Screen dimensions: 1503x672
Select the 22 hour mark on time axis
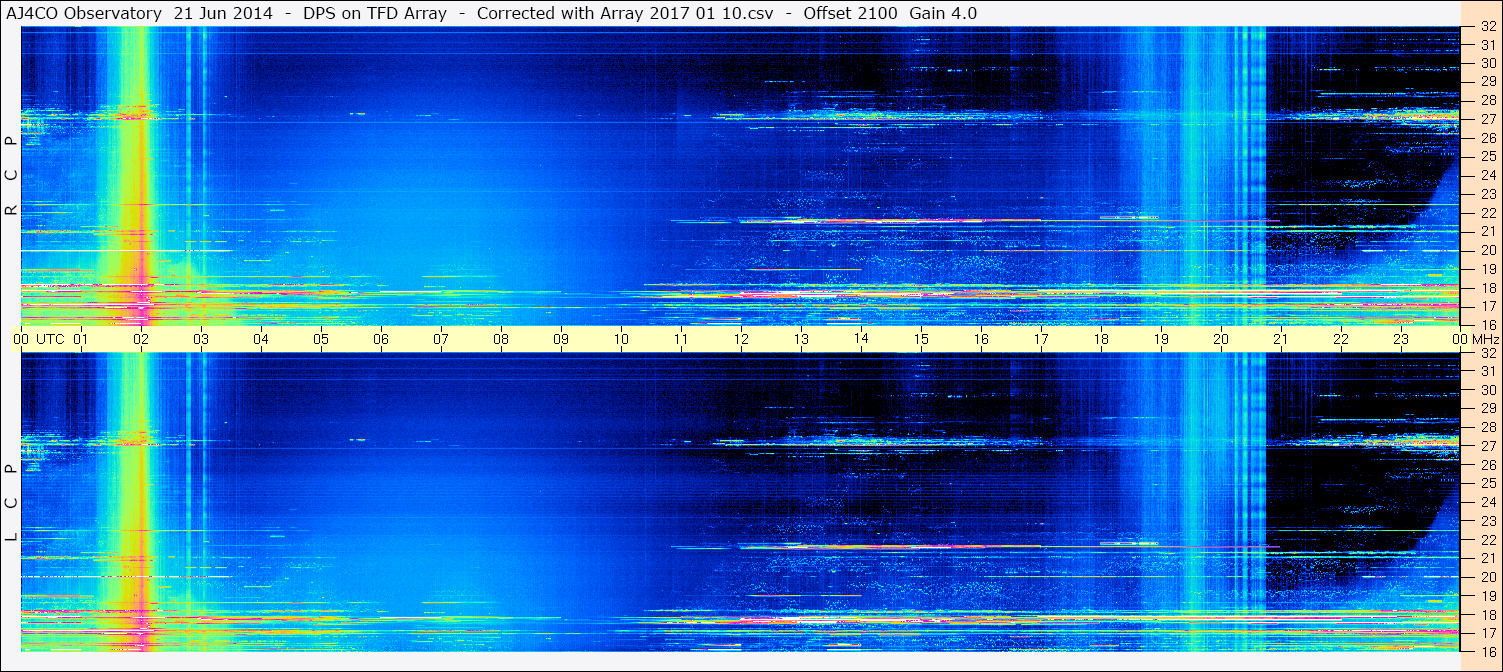click(1341, 339)
